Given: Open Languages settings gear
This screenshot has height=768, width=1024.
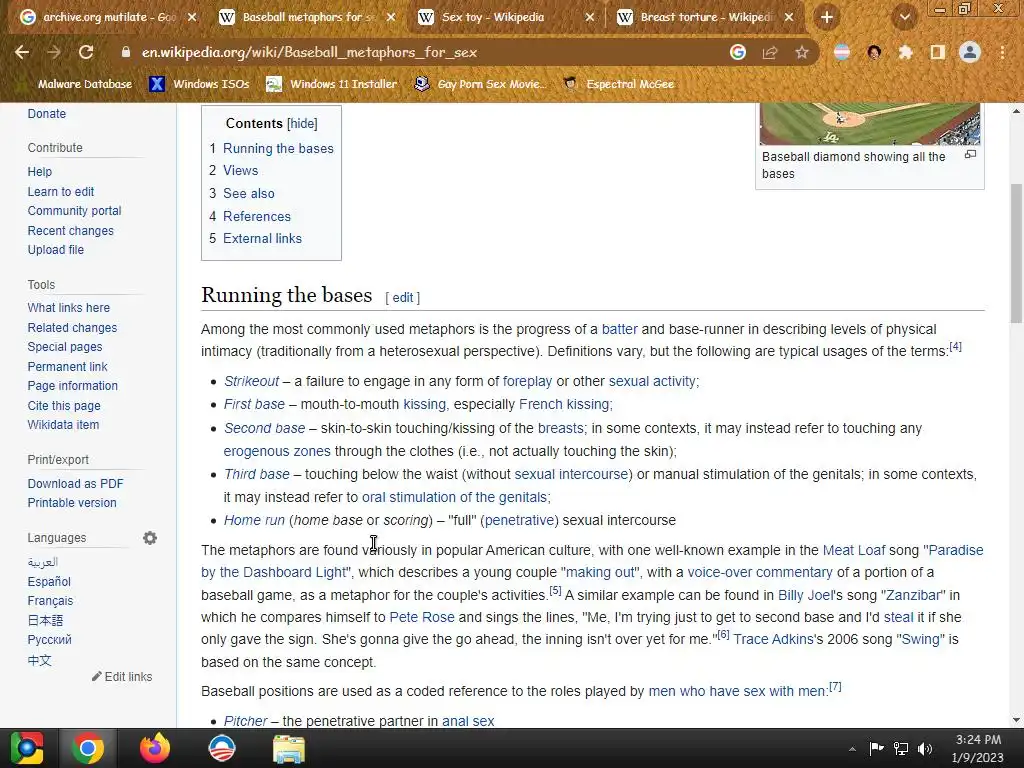Looking at the screenshot, I should point(150,538).
